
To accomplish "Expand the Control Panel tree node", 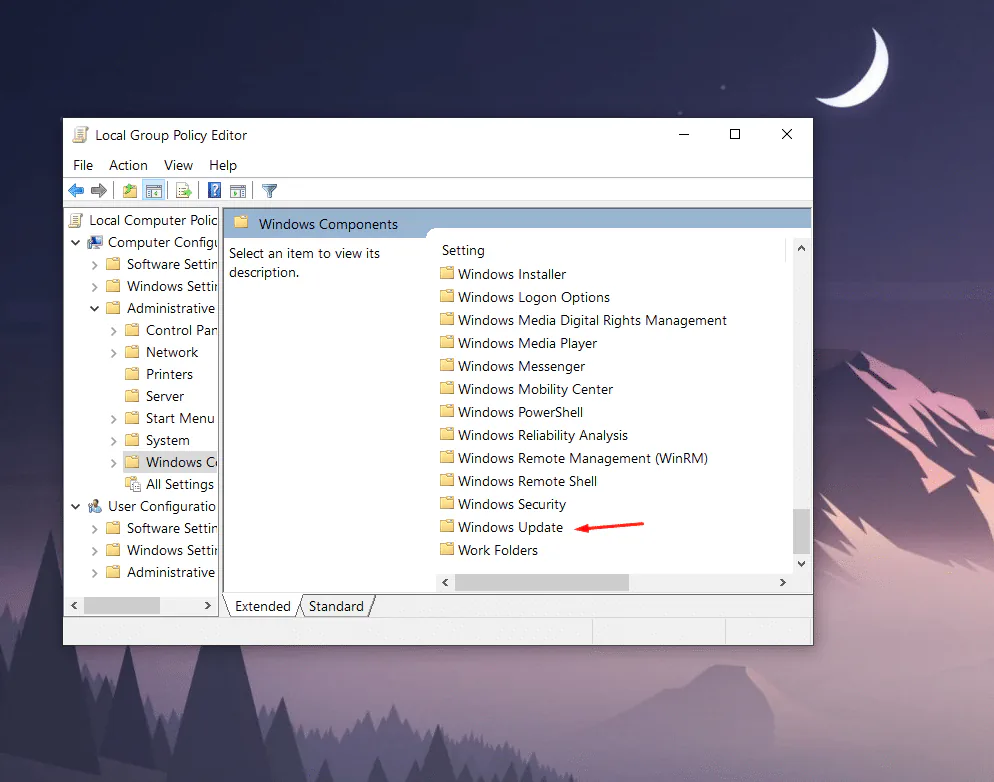I will point(113,331).
